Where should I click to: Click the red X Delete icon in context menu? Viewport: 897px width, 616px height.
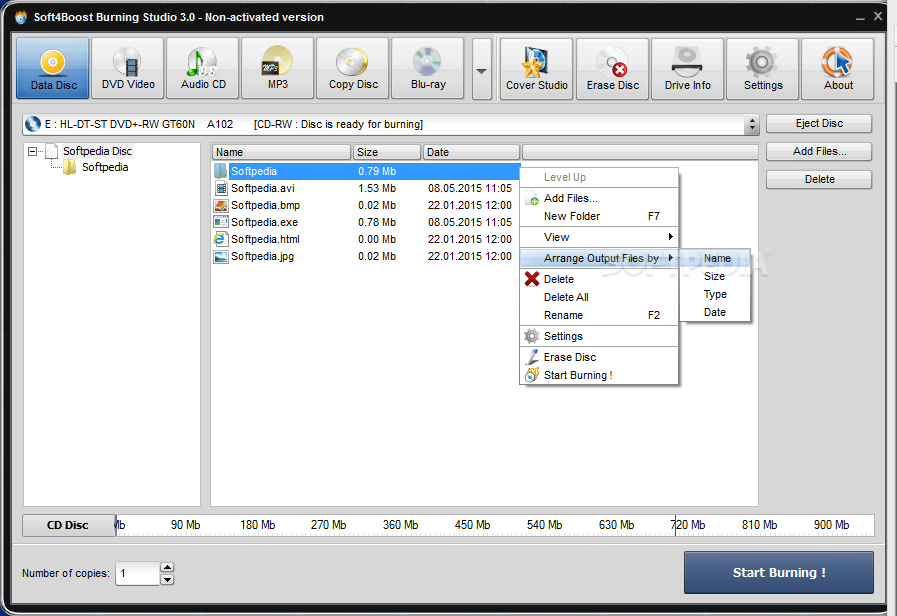click(x=532, y=279)
